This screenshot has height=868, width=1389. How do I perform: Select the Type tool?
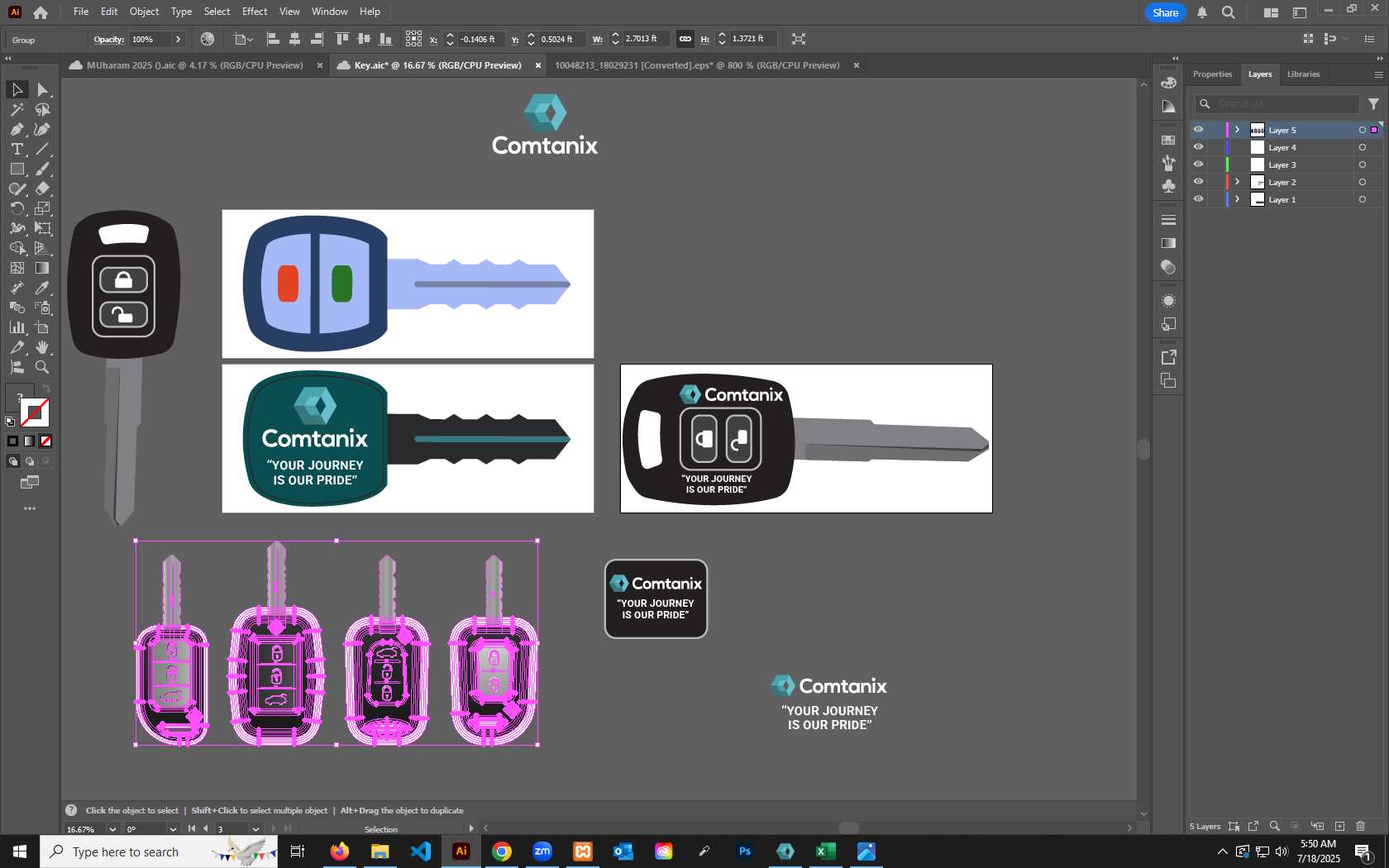pyautogui.click(x=17, y=149)
